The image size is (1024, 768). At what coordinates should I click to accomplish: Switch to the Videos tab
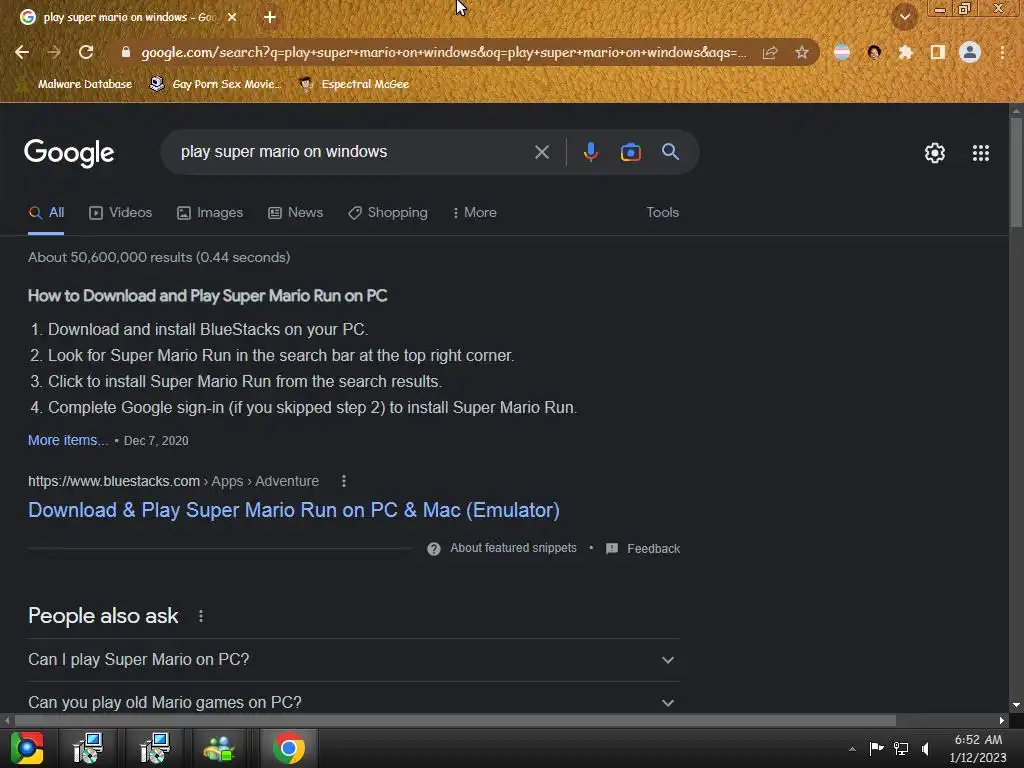pyautogui.click(x=121, y=213)
